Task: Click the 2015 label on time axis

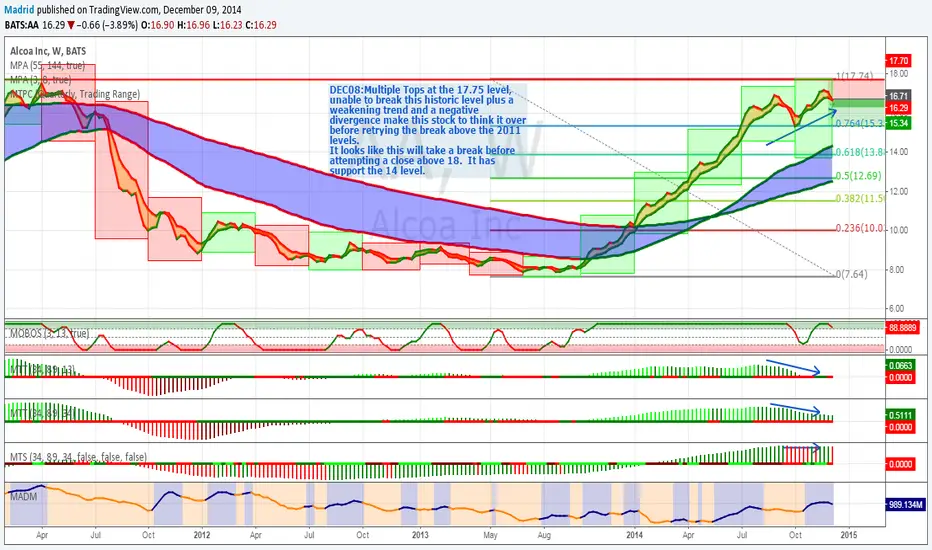Action: (x=849, y=535)
